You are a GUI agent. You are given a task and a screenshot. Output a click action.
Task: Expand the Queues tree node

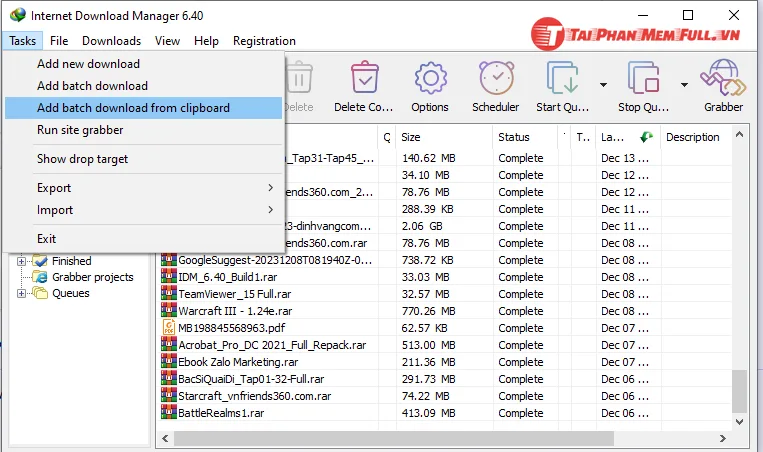[x=21, y=293]
